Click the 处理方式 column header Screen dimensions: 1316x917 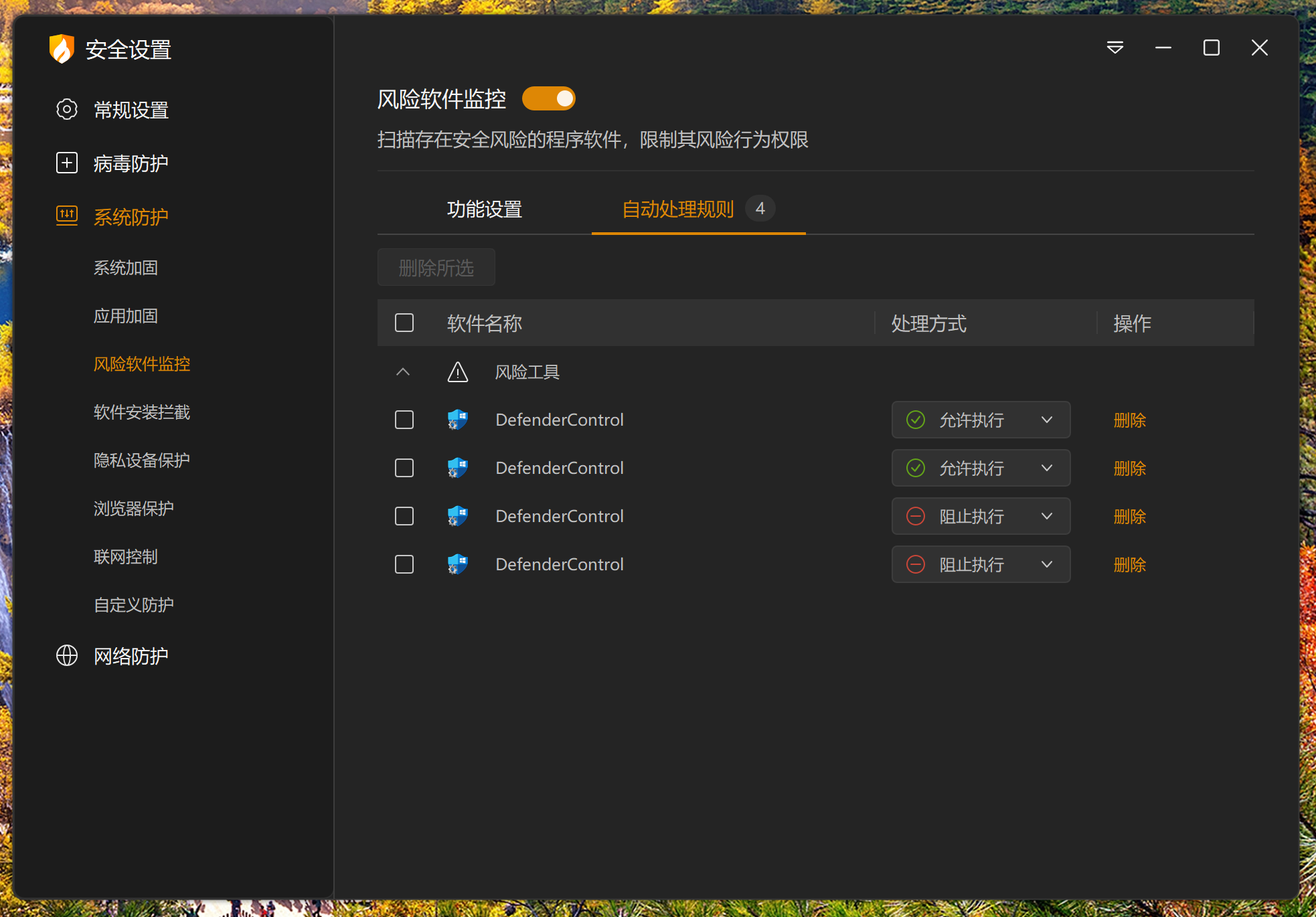click(929, 323)
